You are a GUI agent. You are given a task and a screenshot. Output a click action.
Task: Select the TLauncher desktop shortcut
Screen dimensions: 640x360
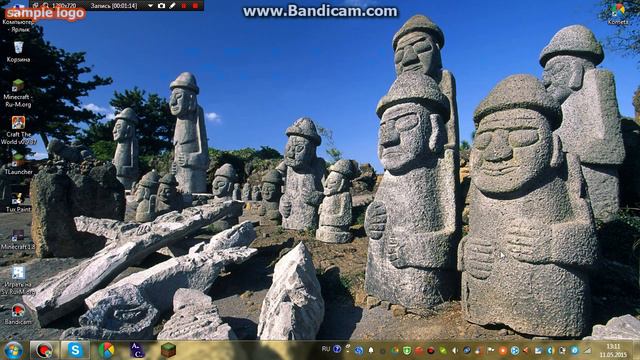pos(18,164)
